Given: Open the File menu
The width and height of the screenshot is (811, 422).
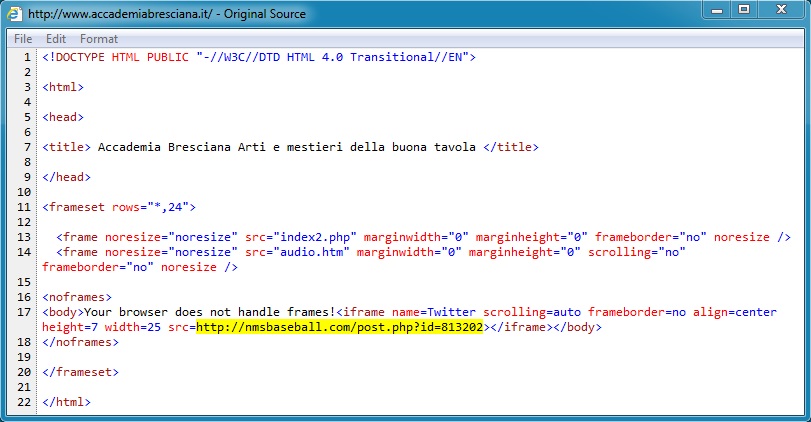Looking at the screenshot, I should [23, 39].
